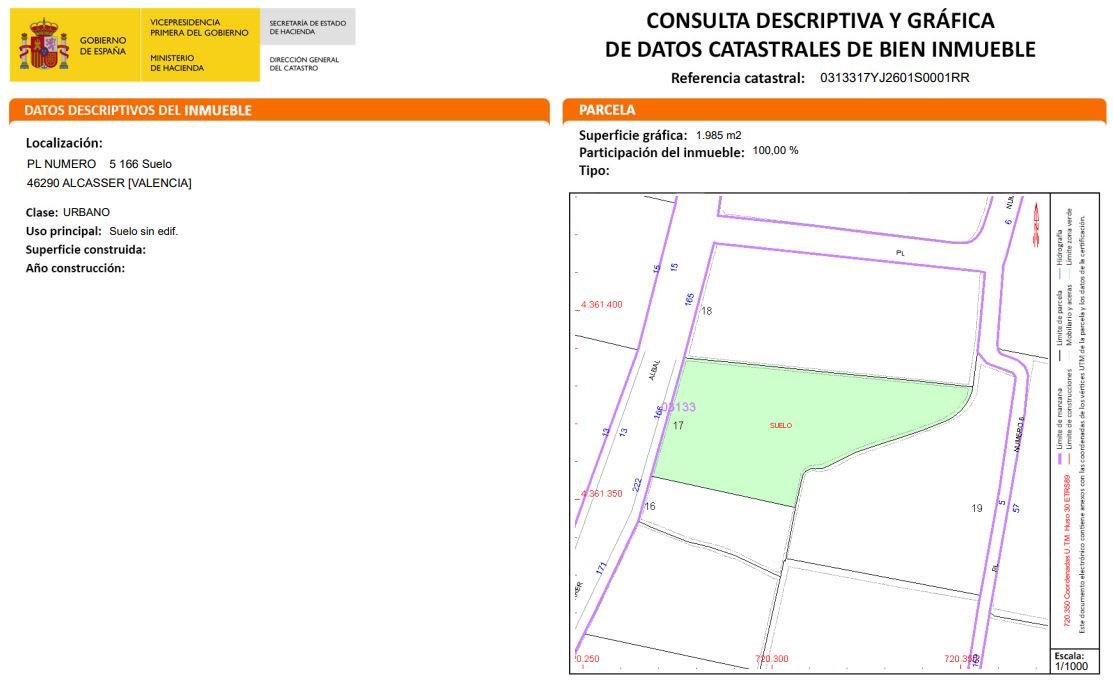Image resolution: width=1113 pixels, height=696 pixels.
Task: Click the 'Año construcción:' label
Action: click(x=75, y=268)
